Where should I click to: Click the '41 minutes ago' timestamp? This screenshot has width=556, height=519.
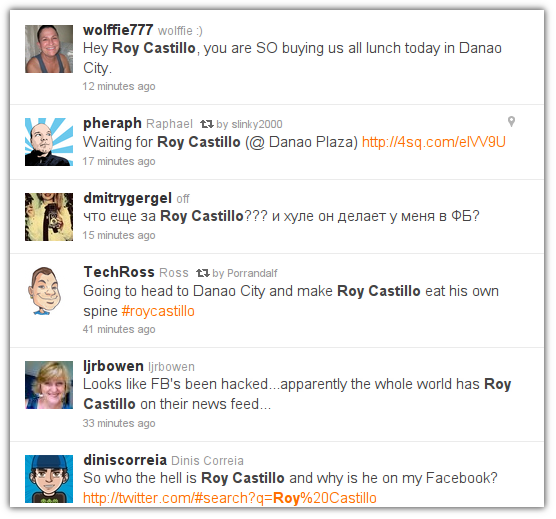point(119,329)
